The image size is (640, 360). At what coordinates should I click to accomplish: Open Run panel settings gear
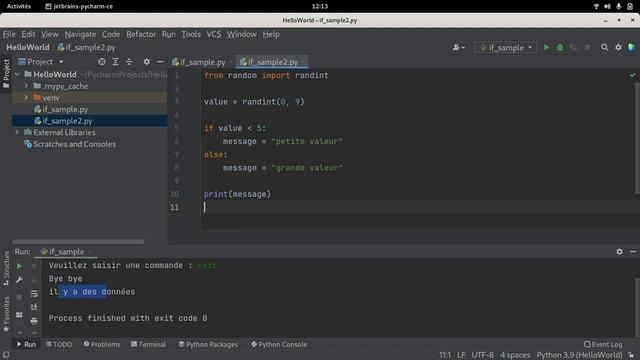(619, 252)
